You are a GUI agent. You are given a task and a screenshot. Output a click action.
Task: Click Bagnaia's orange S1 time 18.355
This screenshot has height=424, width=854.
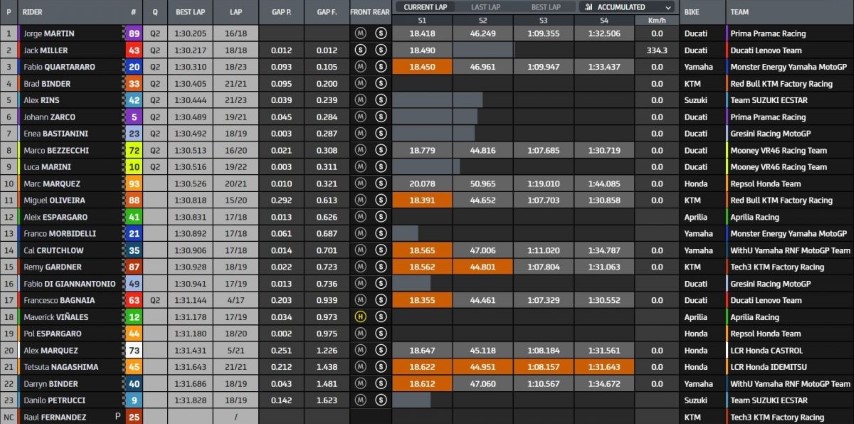pyautogui.click(x=422, y=300)
